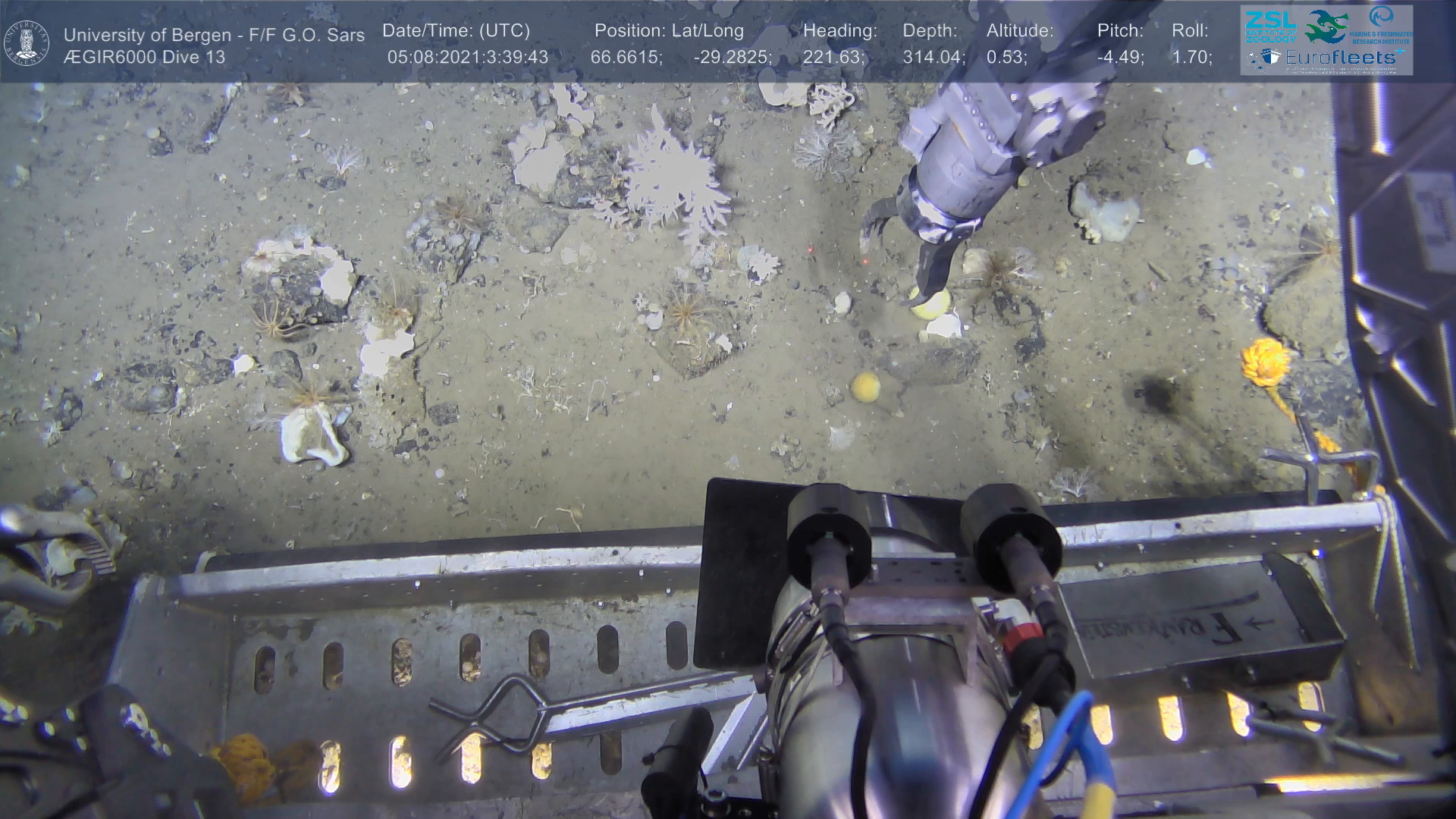1456x819 pixels.
Task: Click the ZSL Institute of Zoology logo
Action: (1271, 27)
